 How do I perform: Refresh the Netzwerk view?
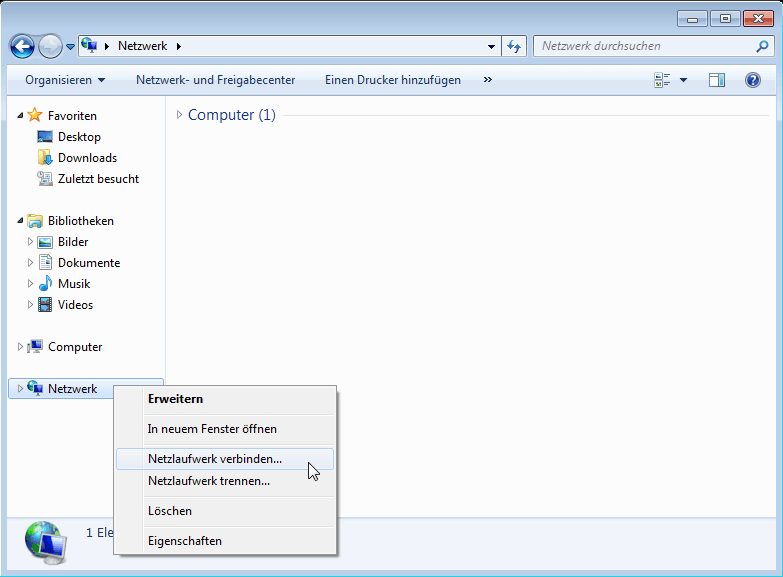point(514,46)
